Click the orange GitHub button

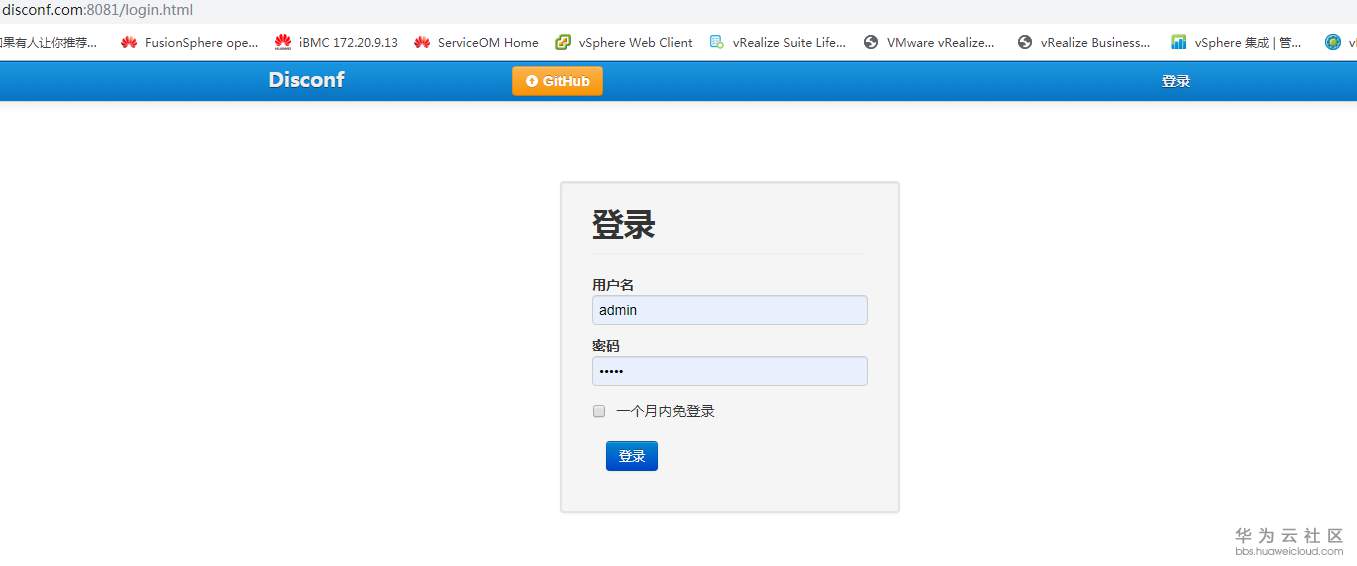557,81
